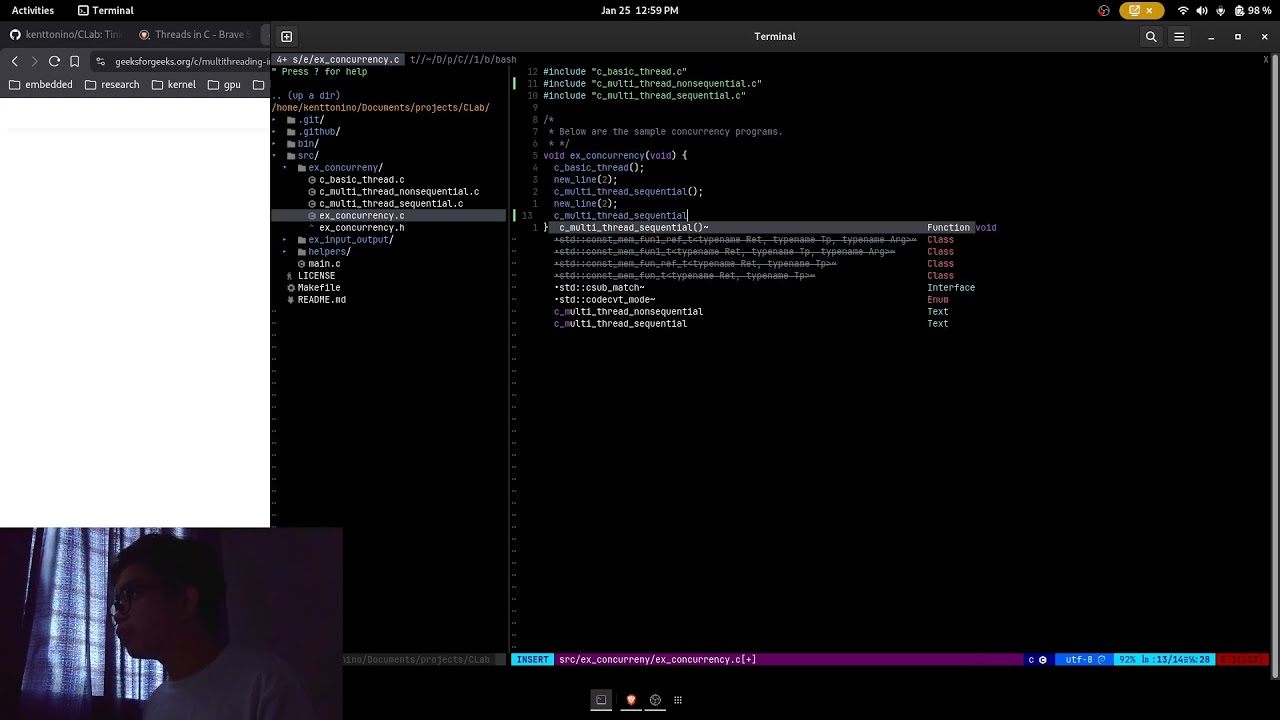This screenshot has width=1280, height=720.
Task: Open the research bookmarks folder
Action: click(x=112, y=85)
